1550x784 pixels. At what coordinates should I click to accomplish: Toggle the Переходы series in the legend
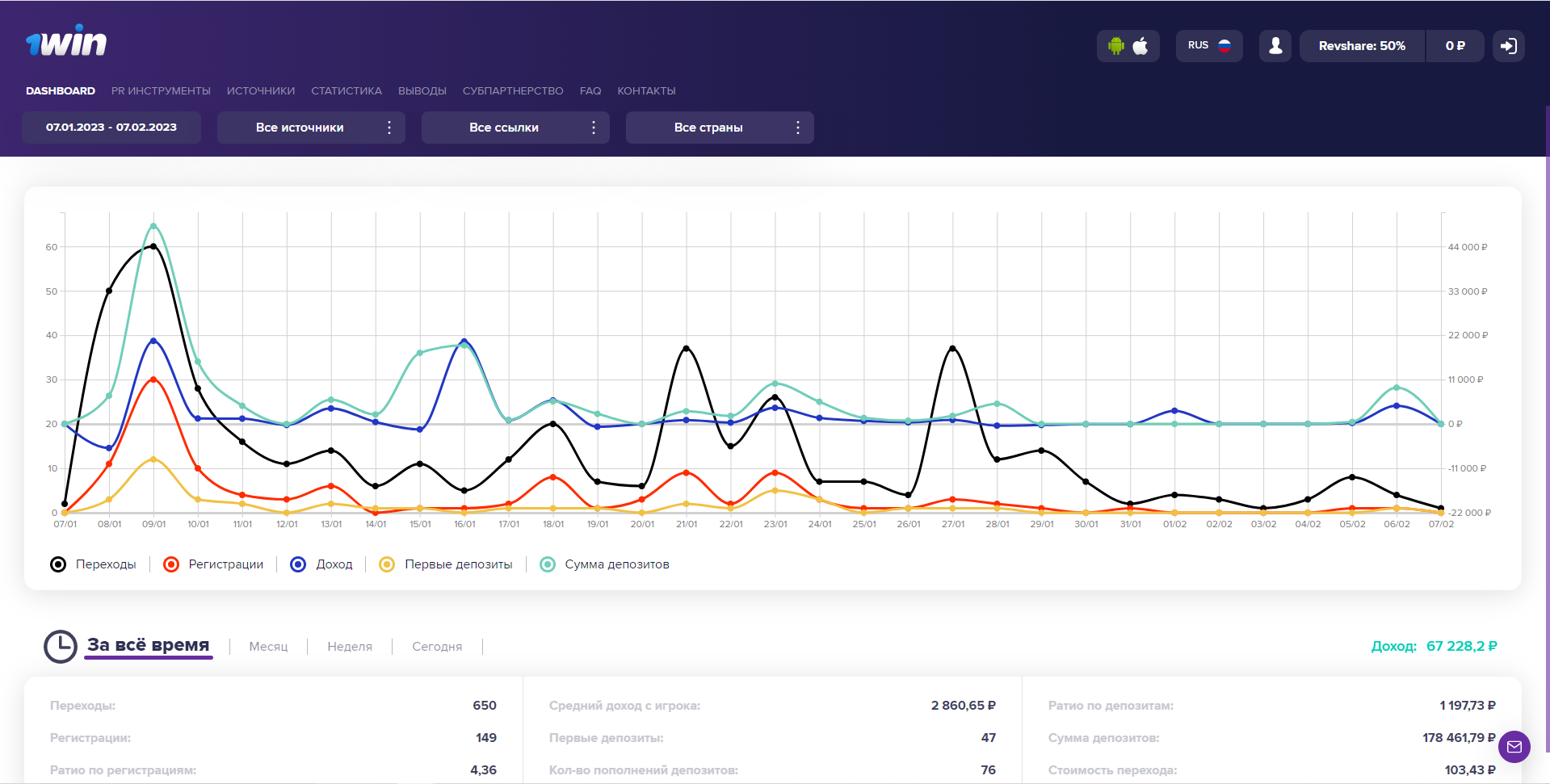[93, 564]
